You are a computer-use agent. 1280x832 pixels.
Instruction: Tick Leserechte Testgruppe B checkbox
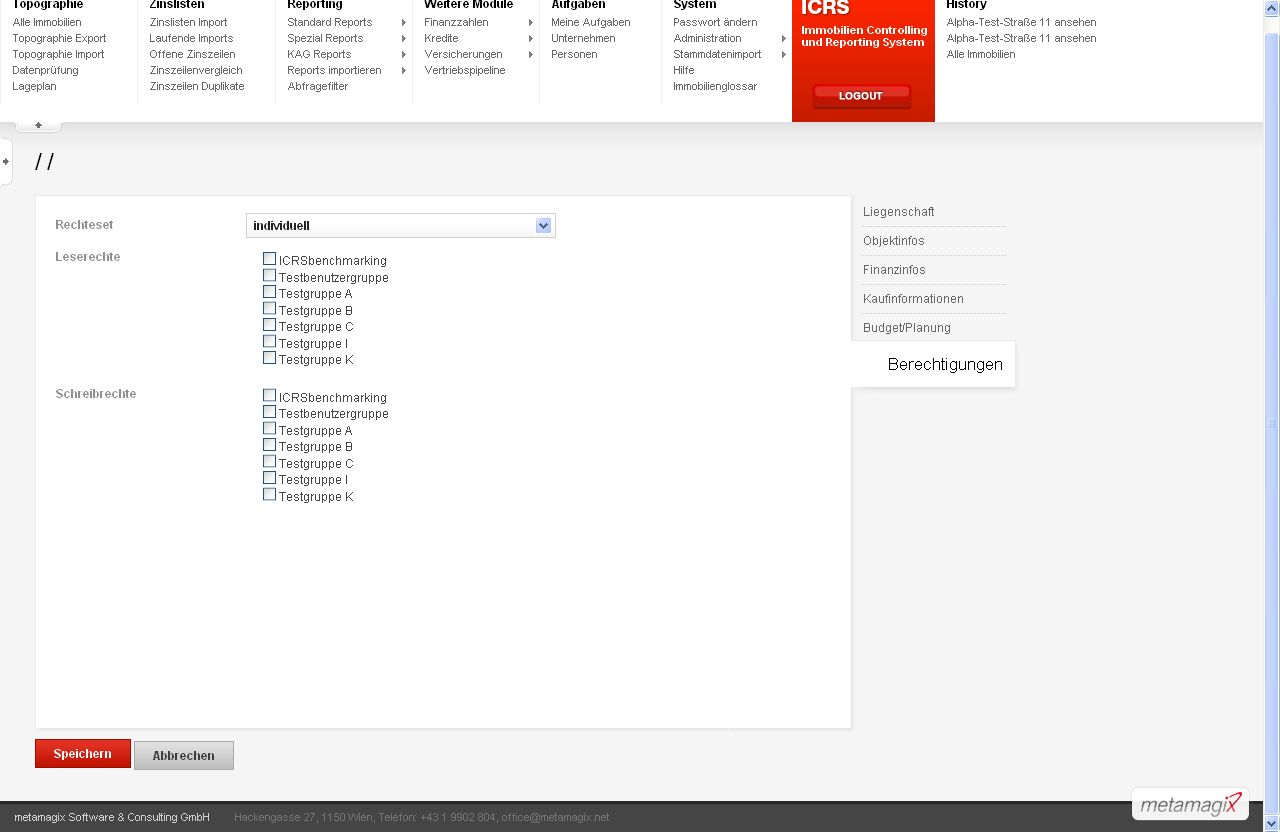point(269,308)
